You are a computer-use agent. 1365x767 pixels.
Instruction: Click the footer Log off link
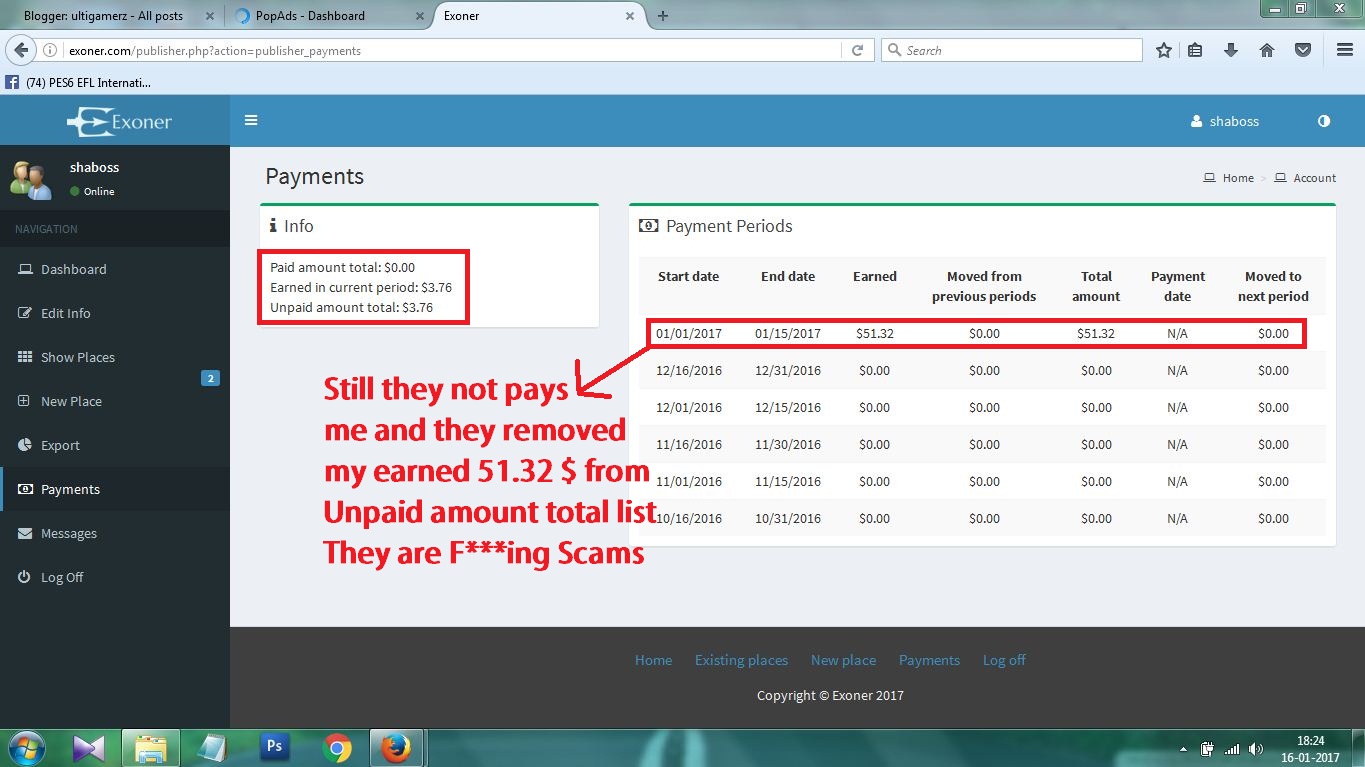(x=1004, y=660)
